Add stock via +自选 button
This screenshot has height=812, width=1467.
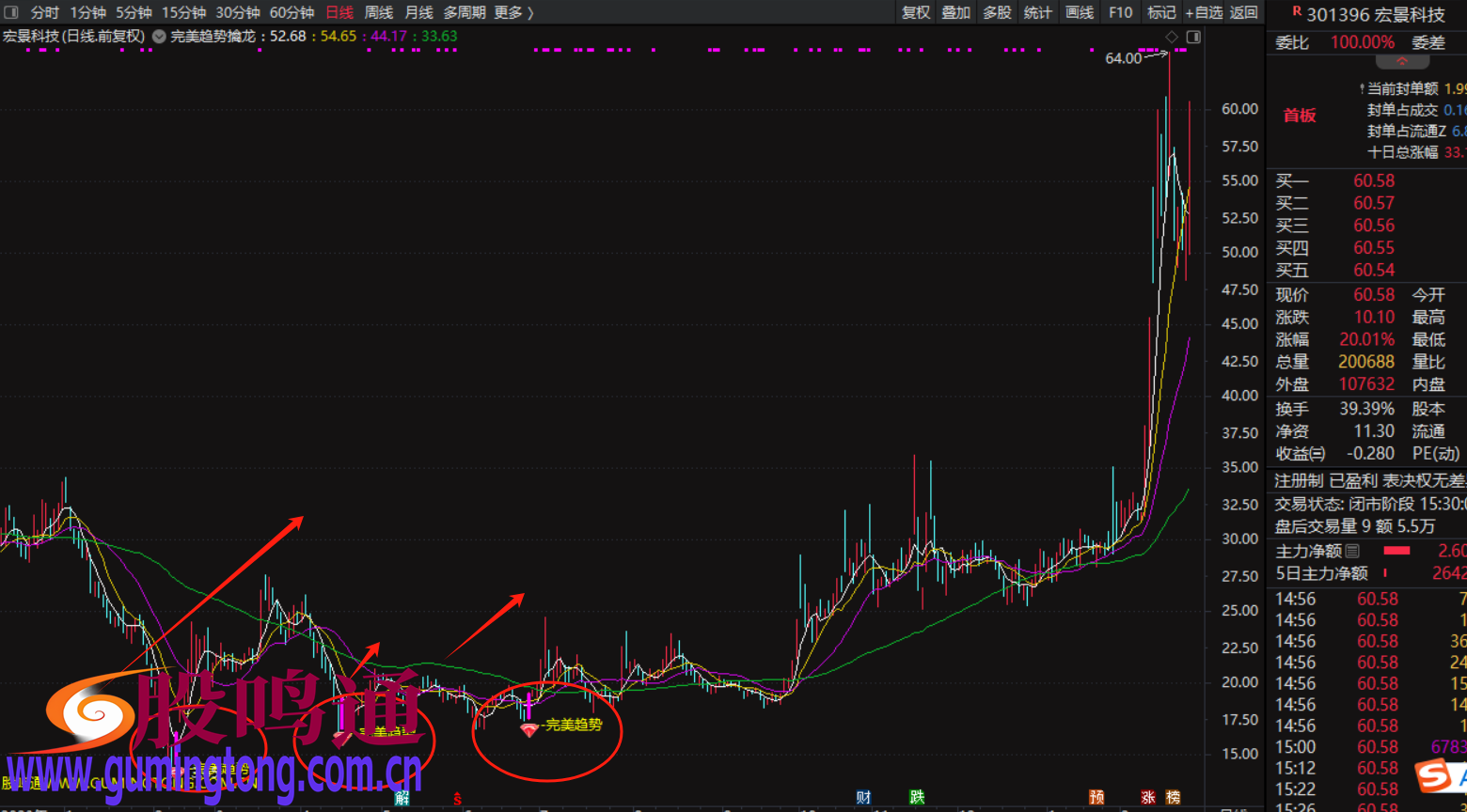pyautogui.click(x=1204, y=12)
